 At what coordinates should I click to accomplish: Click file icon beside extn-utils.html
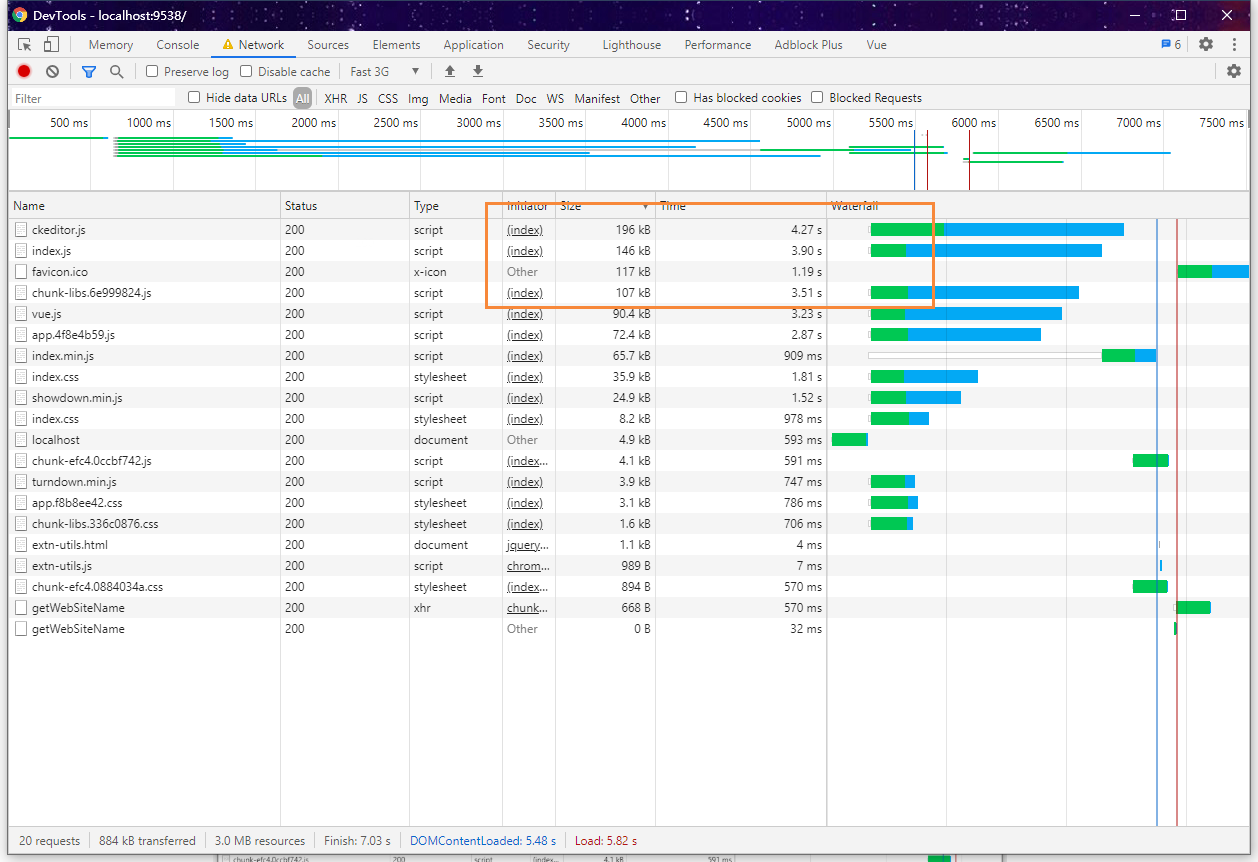(22, 545)
